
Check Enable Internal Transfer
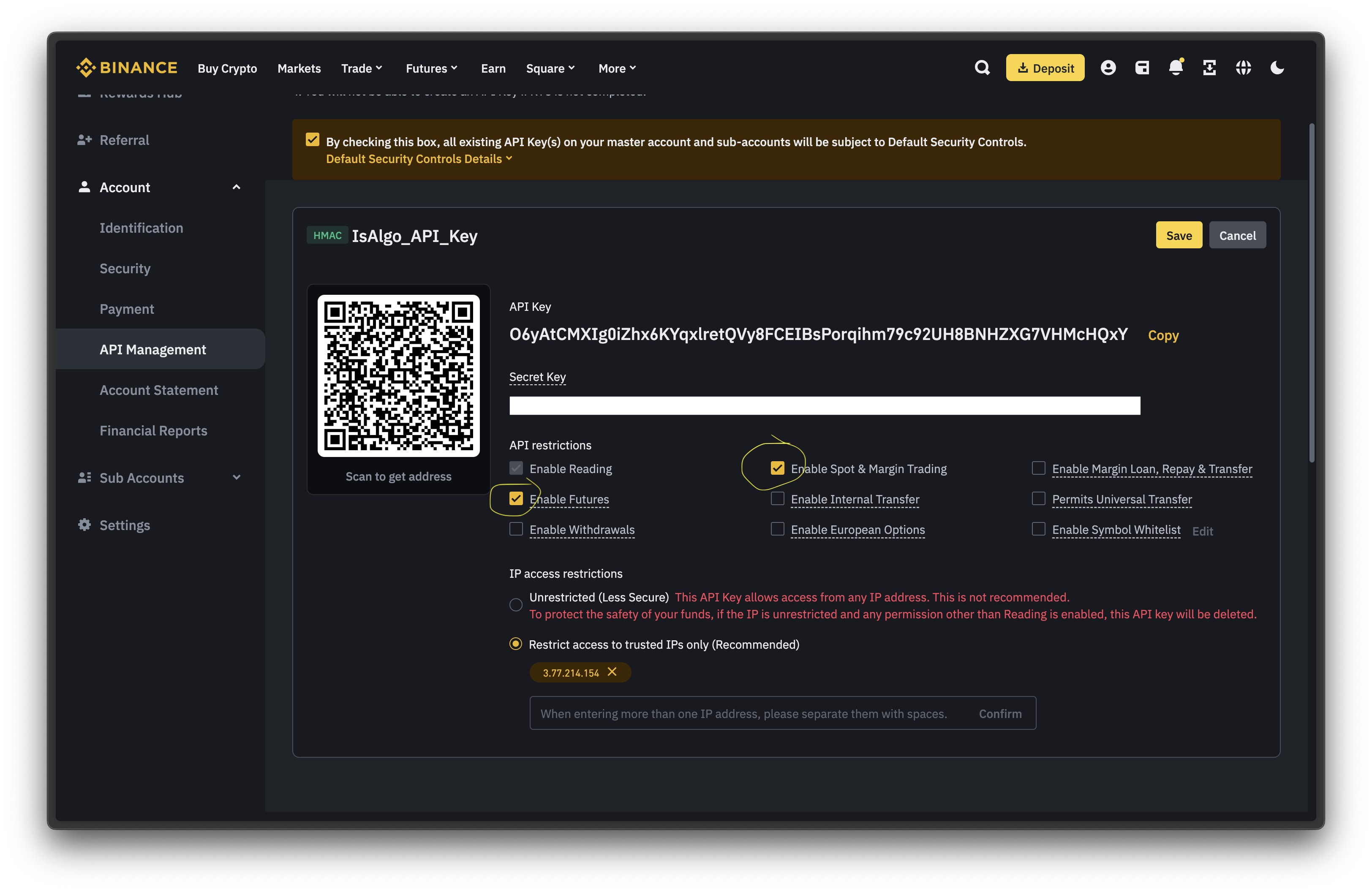[x=777, y=498]
